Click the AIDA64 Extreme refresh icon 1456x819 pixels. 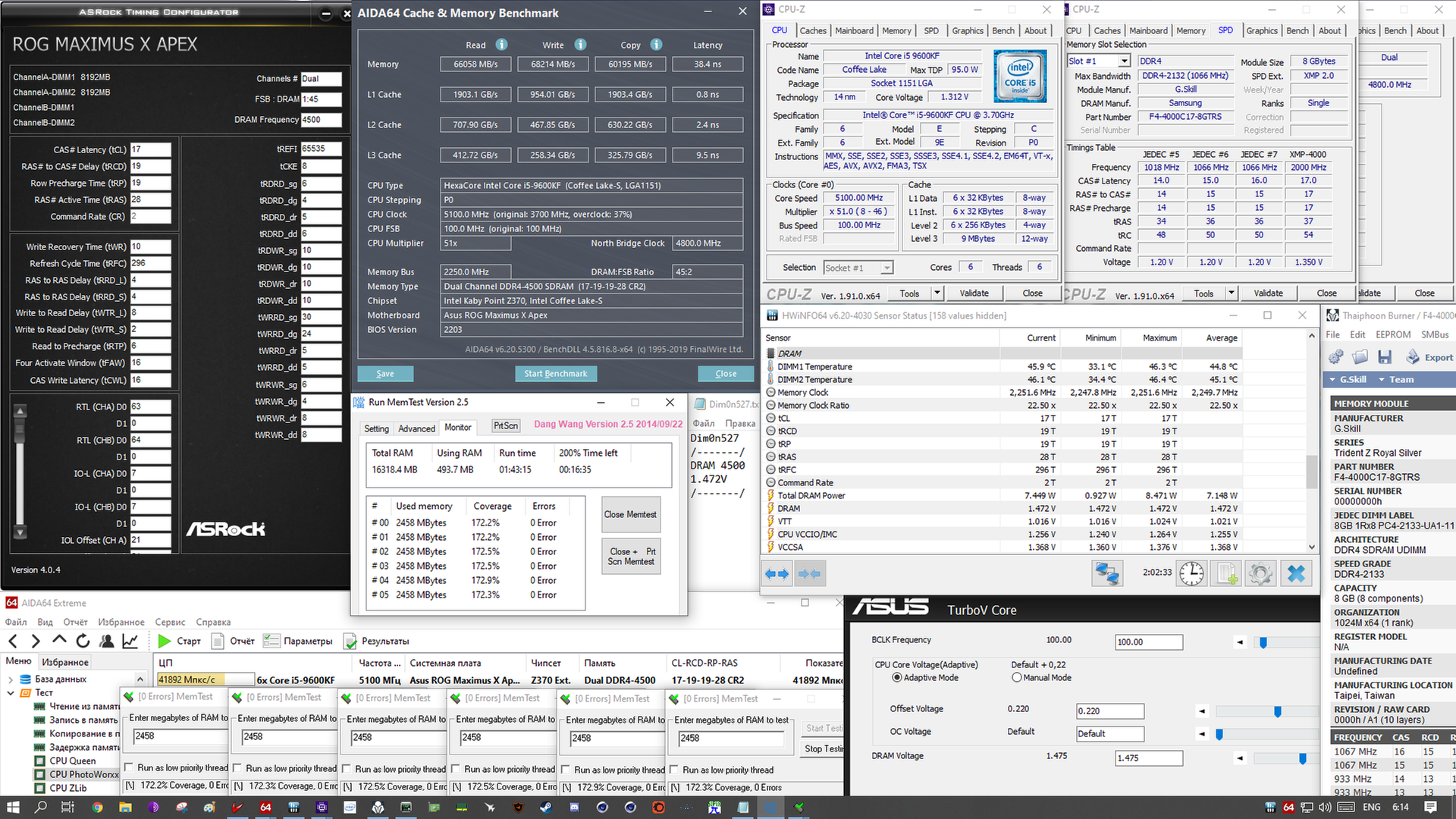click(x=83, y=641)
